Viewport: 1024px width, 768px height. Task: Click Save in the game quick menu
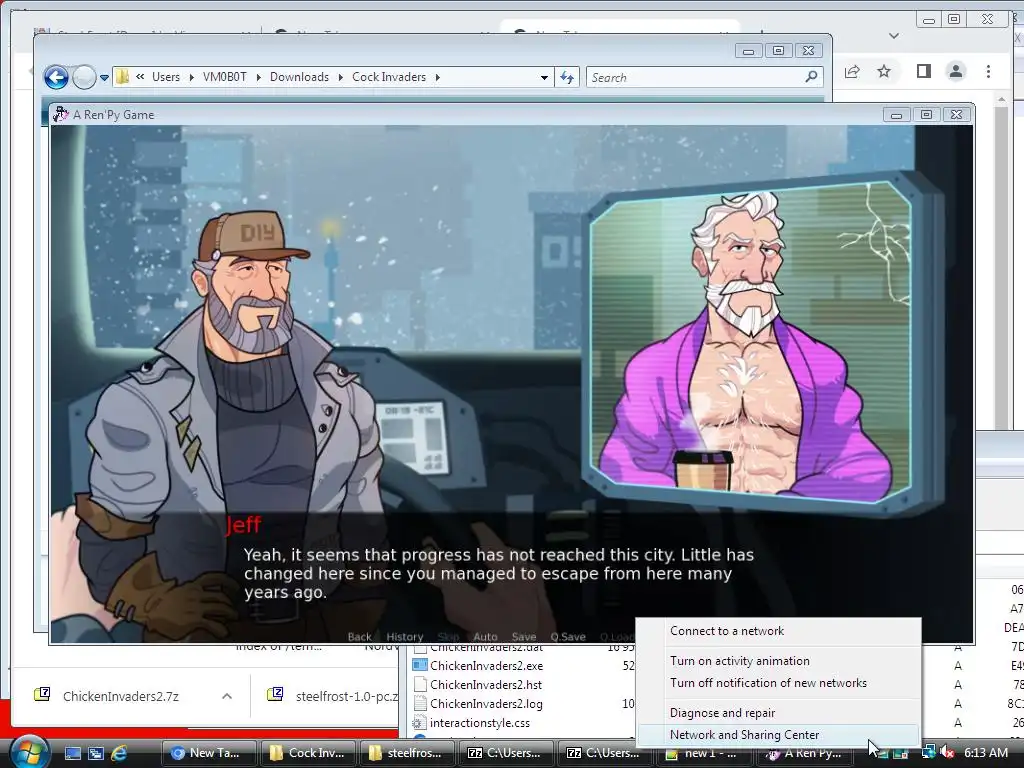[x=524, y=637]
